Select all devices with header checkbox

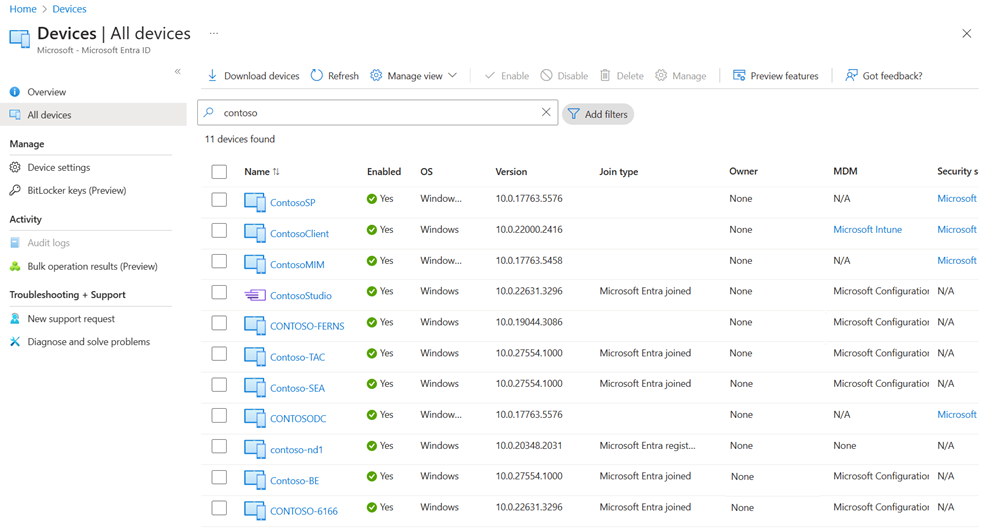pyautogui.click(x=219, y=172)
